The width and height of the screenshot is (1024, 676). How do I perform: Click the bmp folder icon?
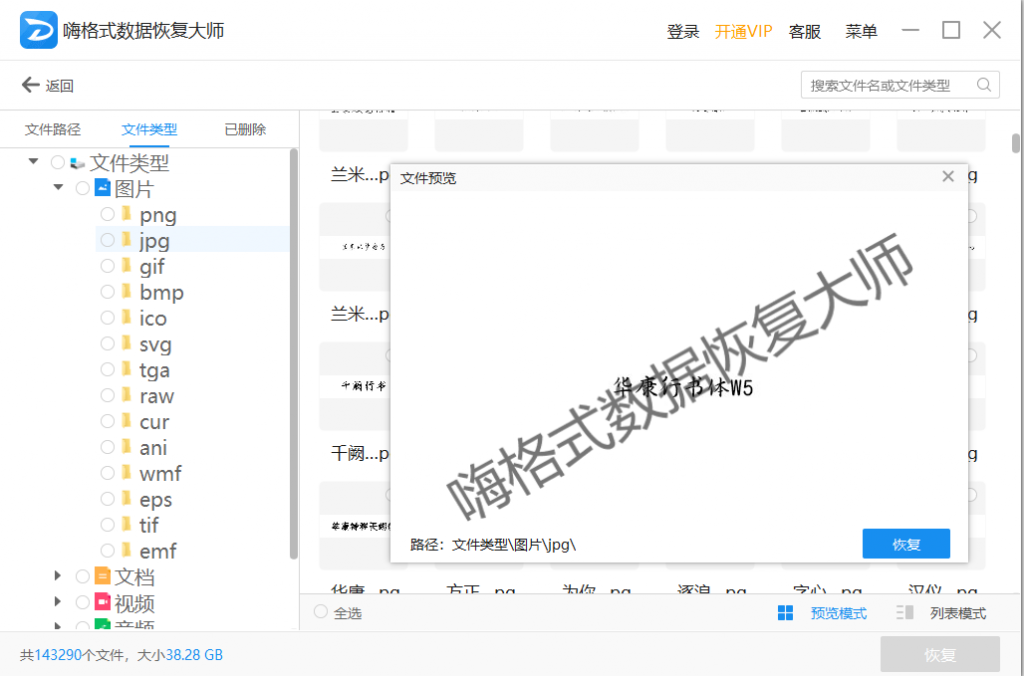pos(127,292)
